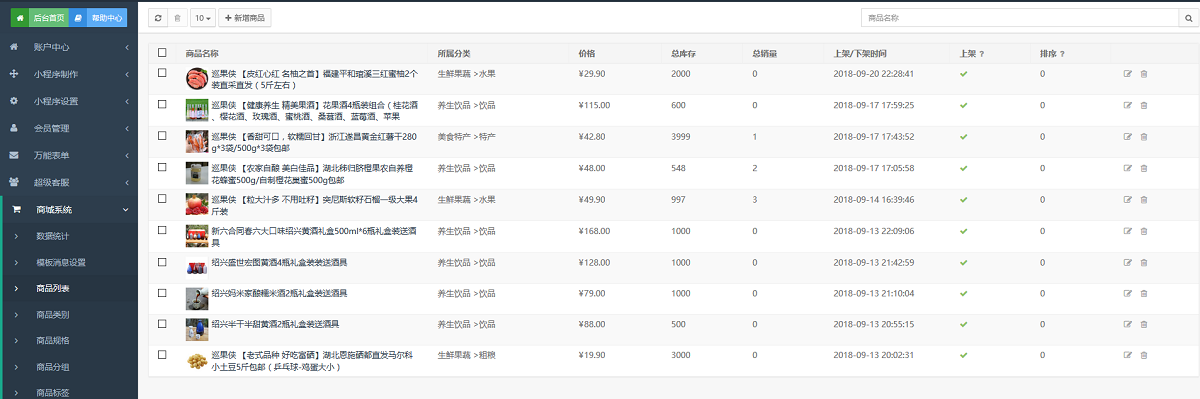Screen dimensions: 1200x399
Task: Open 商品列表 submenu item
Action: [x=69, y=288]
